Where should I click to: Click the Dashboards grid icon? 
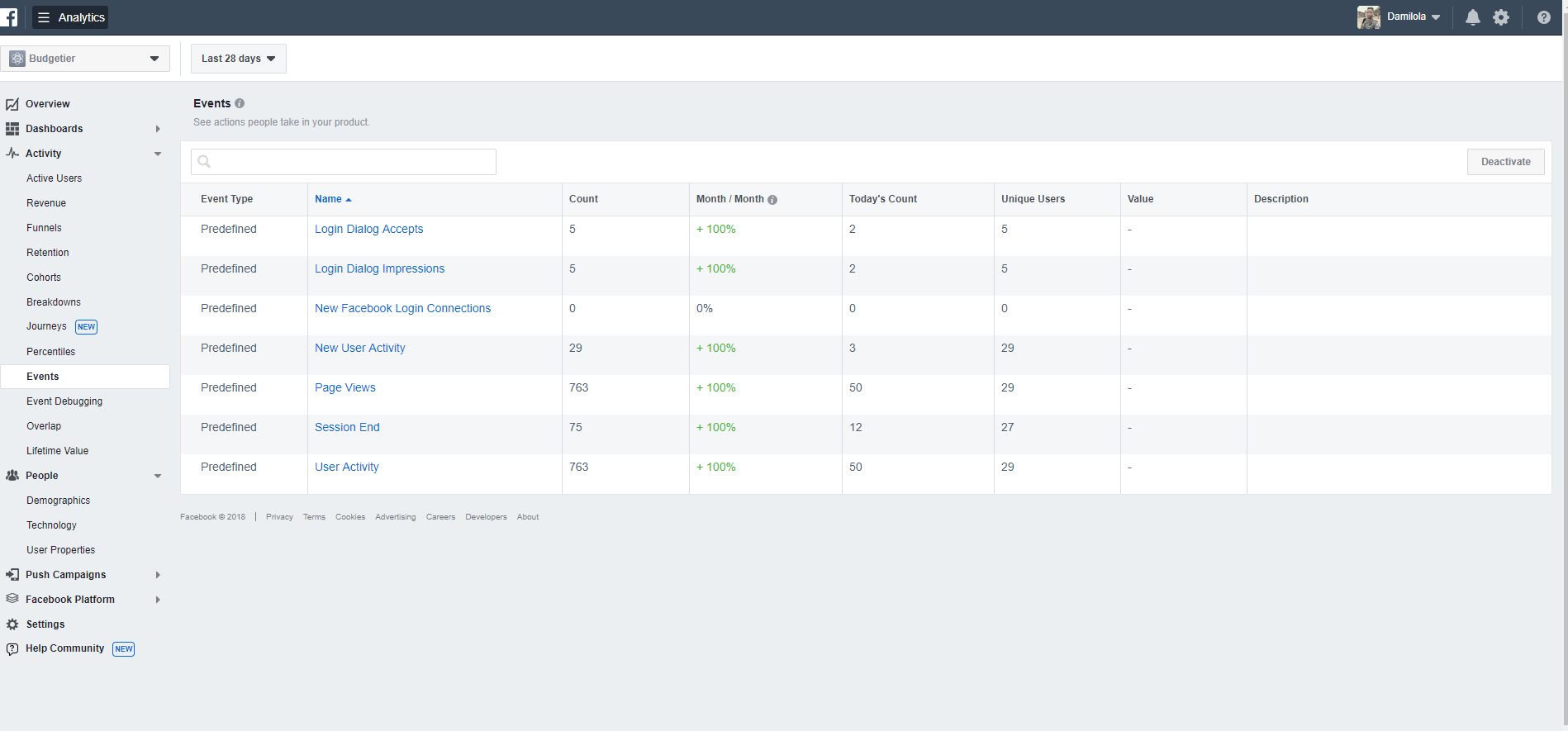(12, 129)
